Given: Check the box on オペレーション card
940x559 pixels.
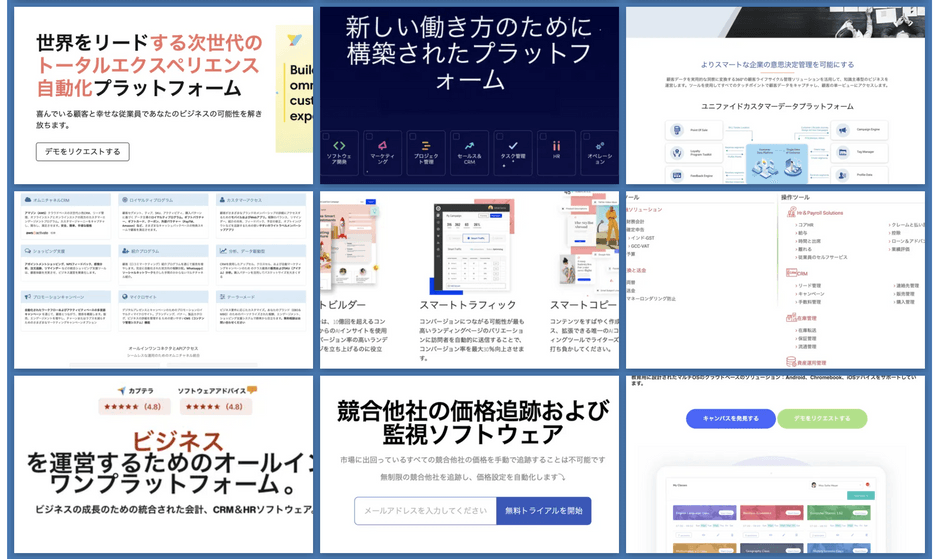Looking at the screenshot, I should point(587,137).
